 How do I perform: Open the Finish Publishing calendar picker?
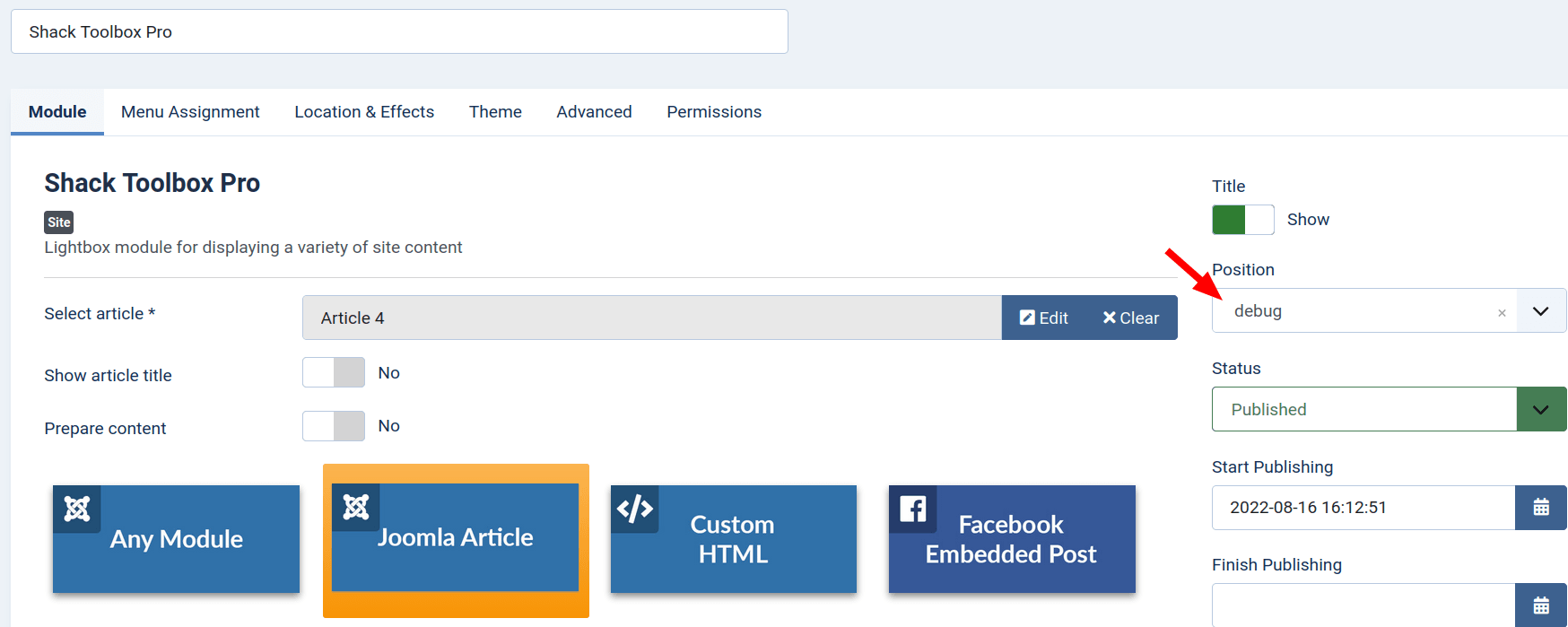1541,605
